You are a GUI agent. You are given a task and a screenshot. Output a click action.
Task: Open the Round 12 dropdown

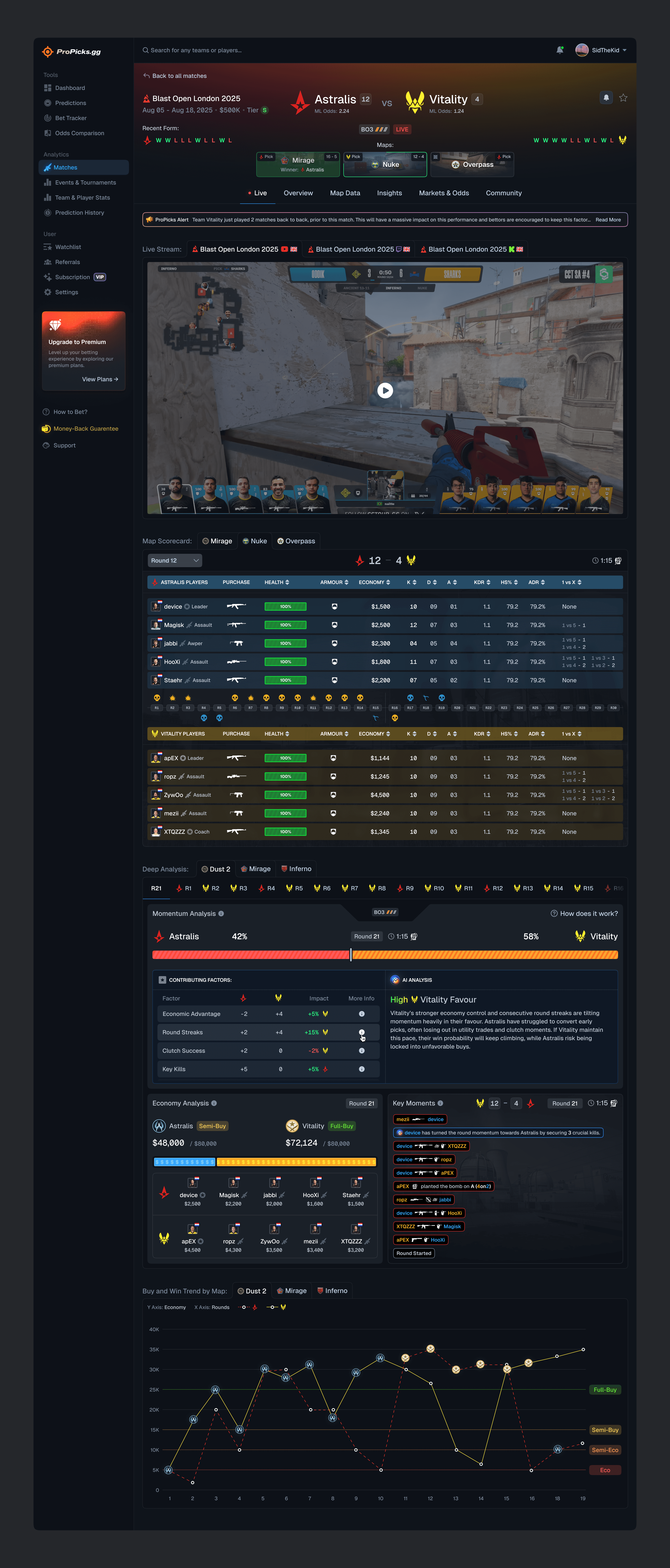click(x=175, y=561)
